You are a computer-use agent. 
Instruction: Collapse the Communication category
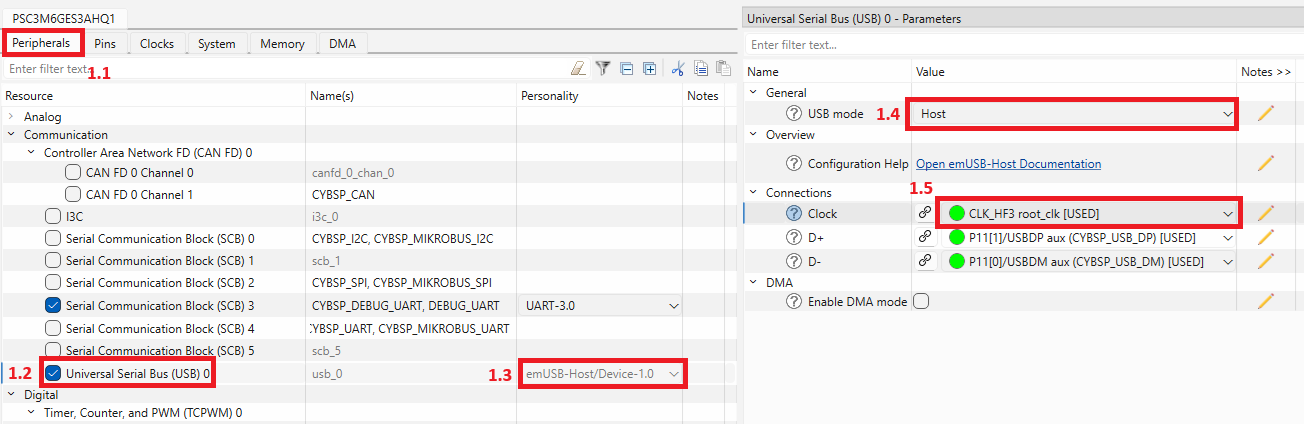tap(10, 134)
